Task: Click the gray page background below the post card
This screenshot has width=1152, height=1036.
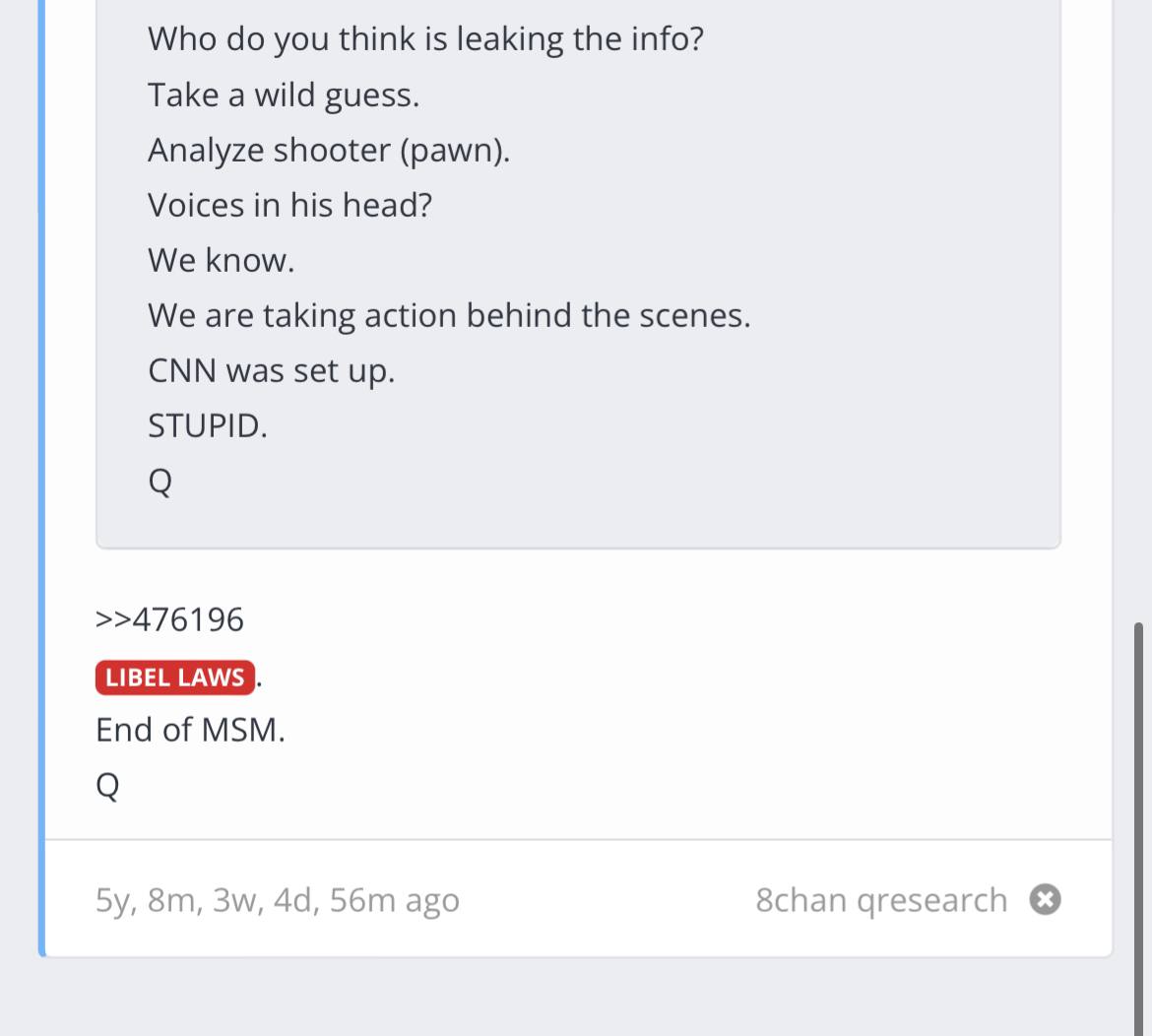Action: (x=576, y=1000)
